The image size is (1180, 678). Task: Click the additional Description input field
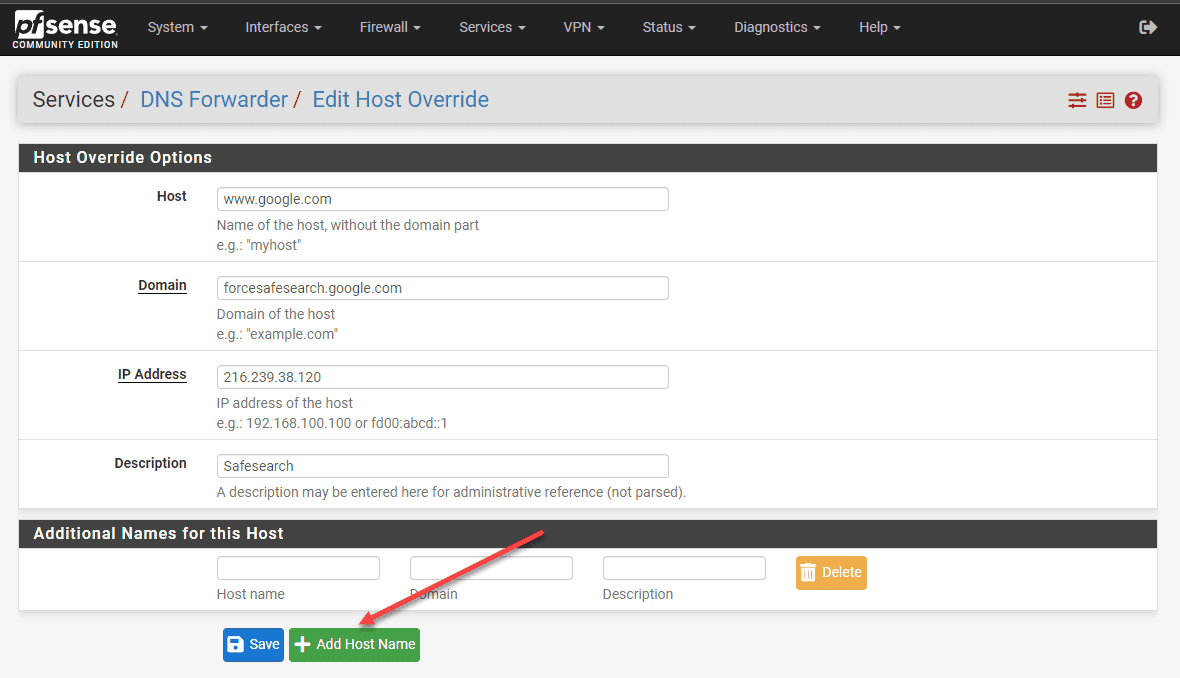(684, 567)
